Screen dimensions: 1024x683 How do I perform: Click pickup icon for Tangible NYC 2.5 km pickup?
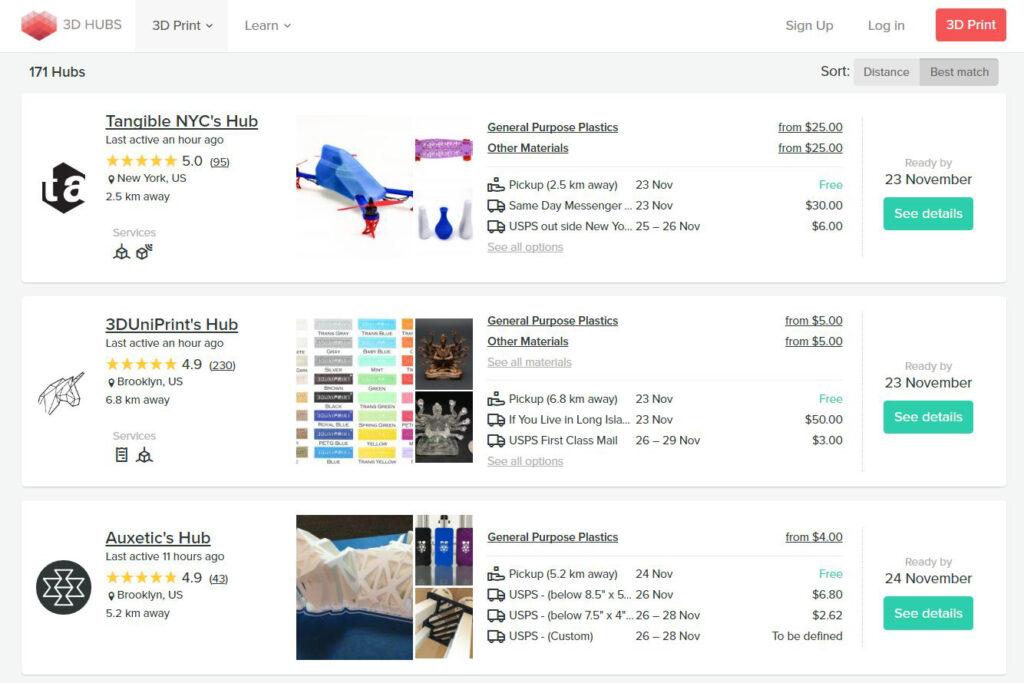tap(496, 185)
